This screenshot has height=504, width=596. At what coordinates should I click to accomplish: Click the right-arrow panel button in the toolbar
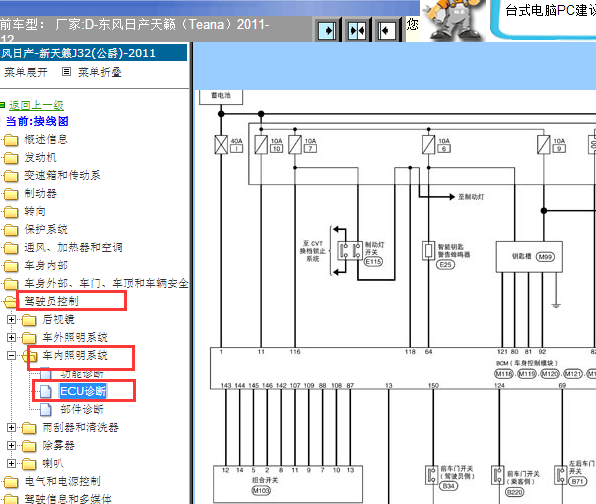(x=327, y=30)
